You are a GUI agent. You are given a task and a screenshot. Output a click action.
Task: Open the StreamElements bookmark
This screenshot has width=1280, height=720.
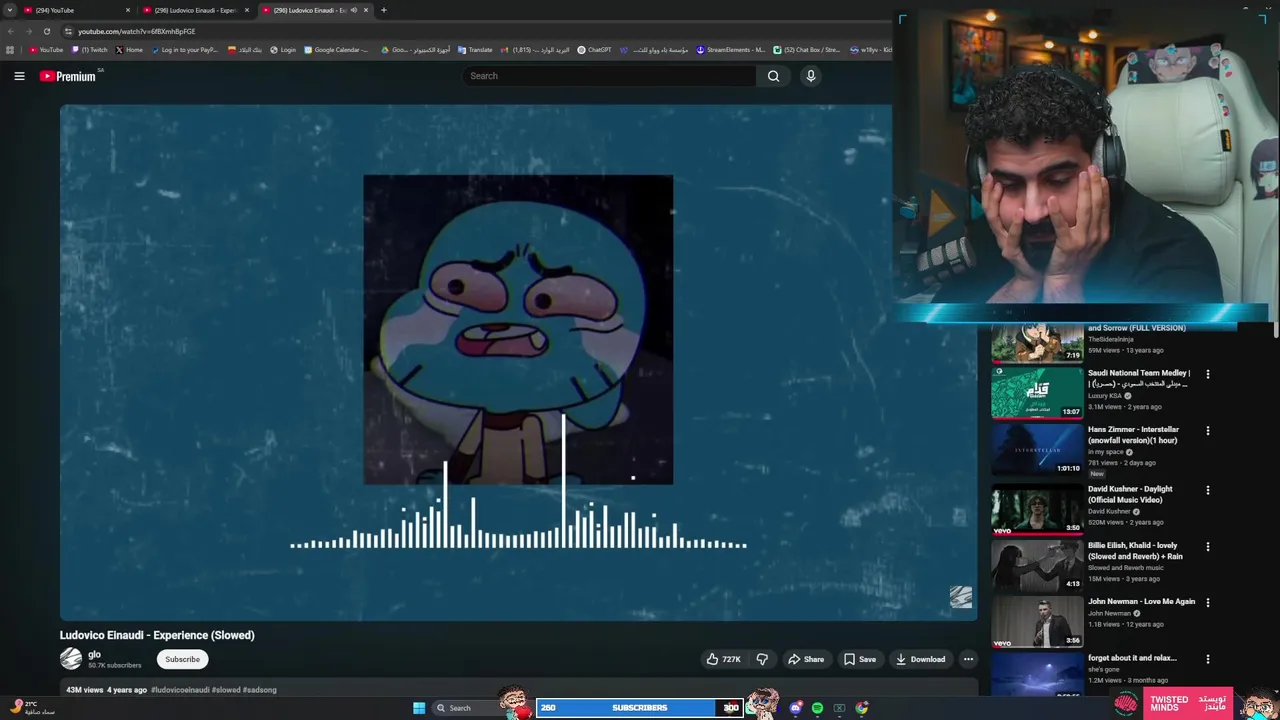coord(731,50)
